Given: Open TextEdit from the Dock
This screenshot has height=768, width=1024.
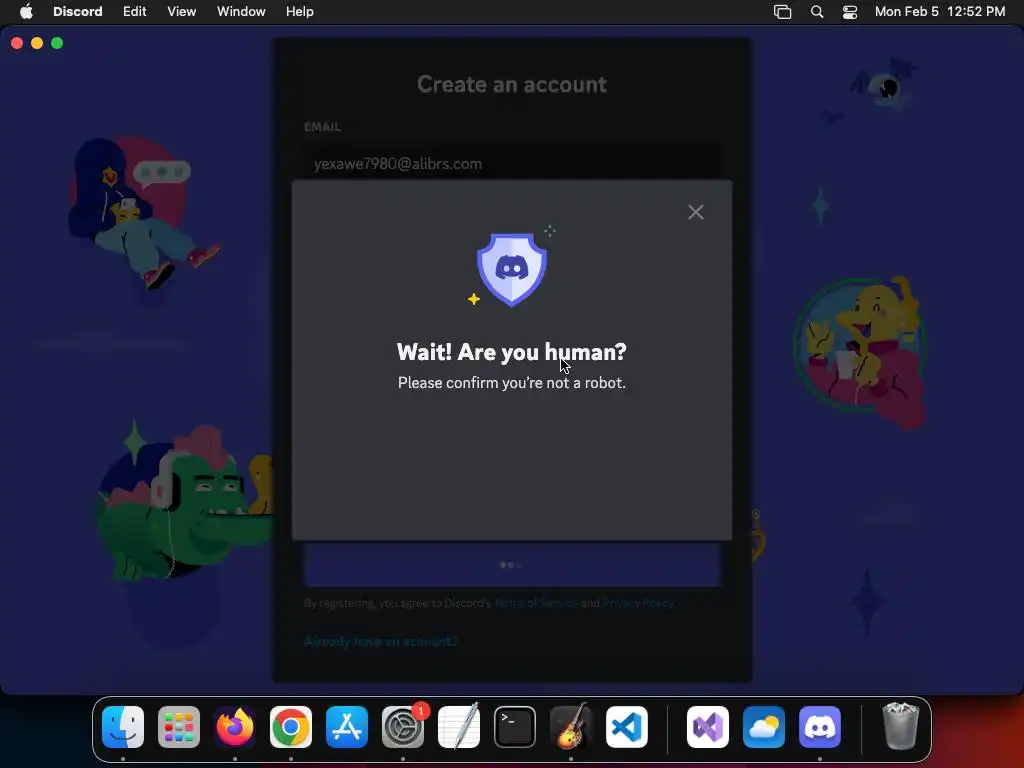Looking at the screenshot, I should coord(458,727).
